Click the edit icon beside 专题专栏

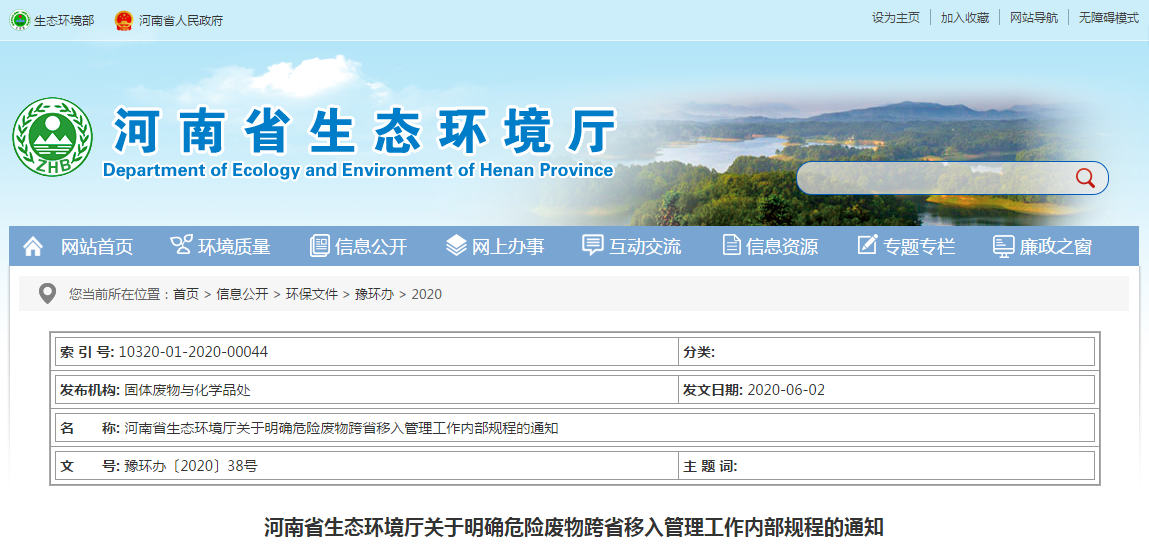[x=867, y=245]
